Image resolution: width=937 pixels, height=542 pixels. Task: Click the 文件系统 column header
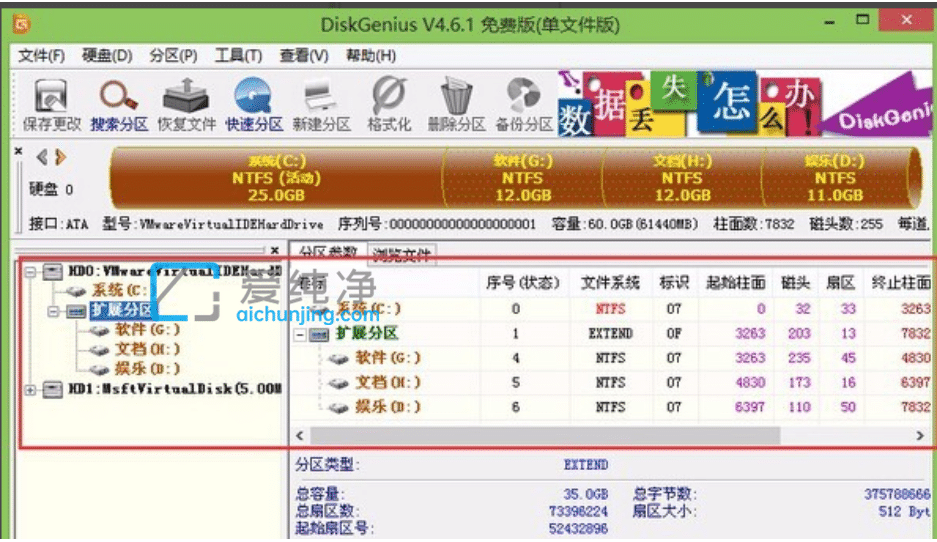coord(610,283)
